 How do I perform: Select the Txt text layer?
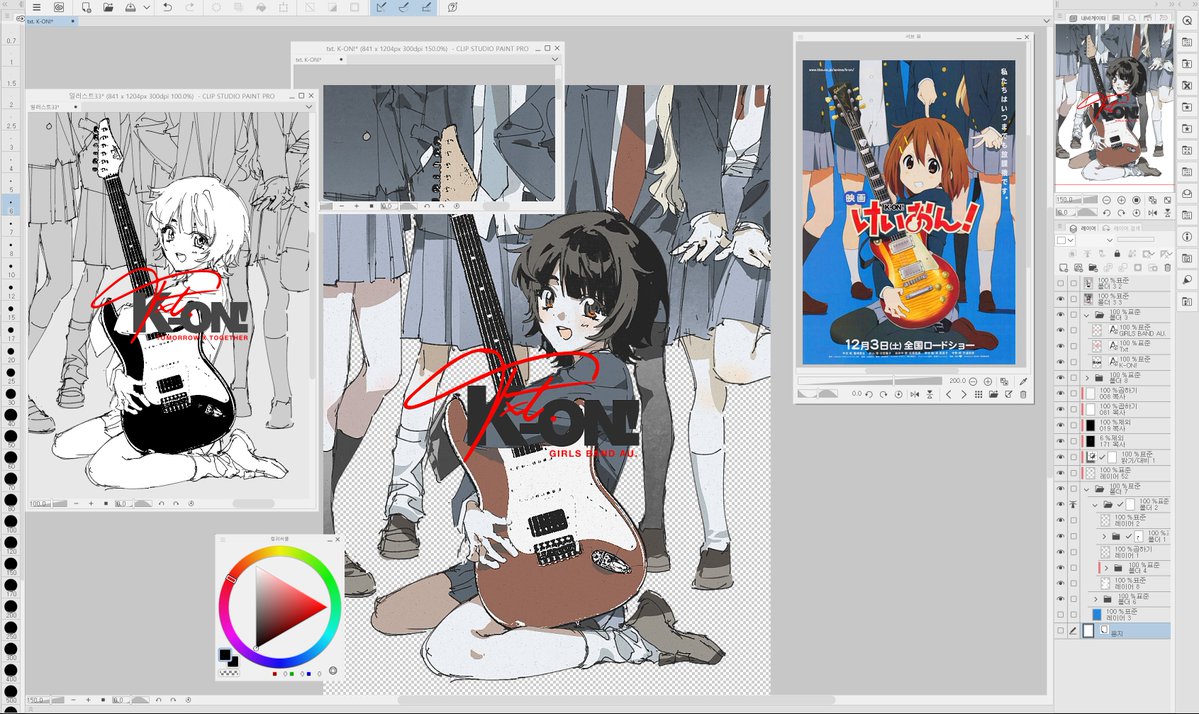1130,346
